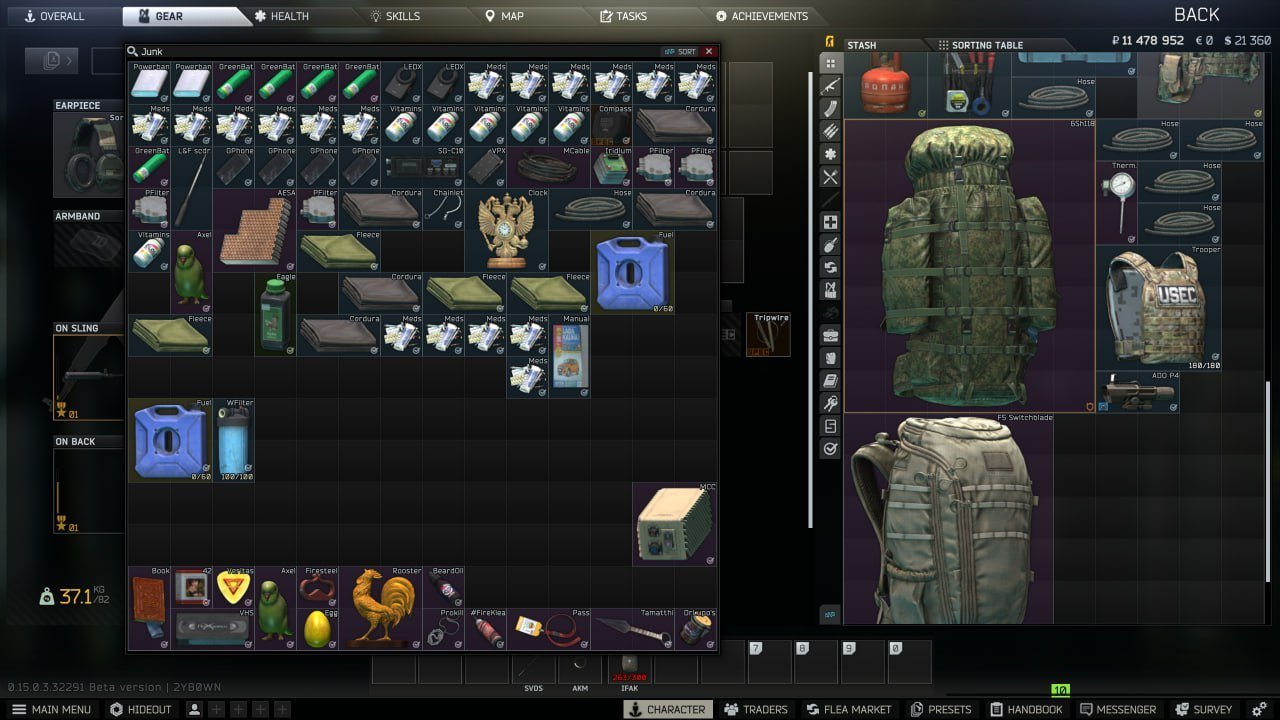Filter stash by ammo bullets icon
1280x720 pixels.
[x=830, y=131]
